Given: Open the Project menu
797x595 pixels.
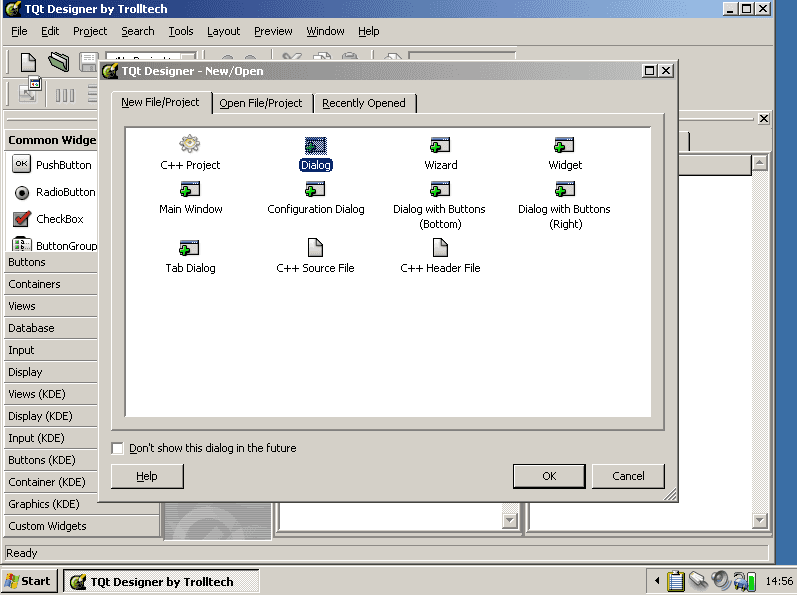Looking at the screenshot, I should pyautogui.click(x=90, y=32).
